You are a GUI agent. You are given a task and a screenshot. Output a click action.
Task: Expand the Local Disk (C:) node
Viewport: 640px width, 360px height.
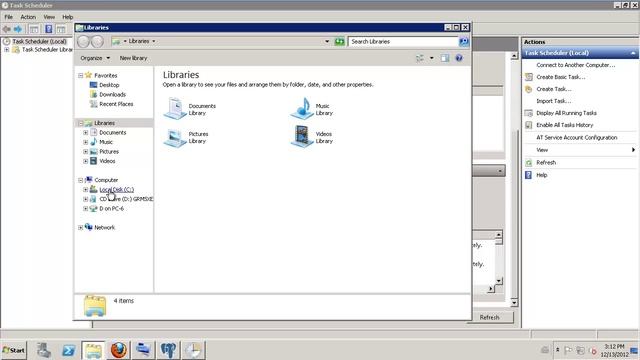[x=86, y=189]
